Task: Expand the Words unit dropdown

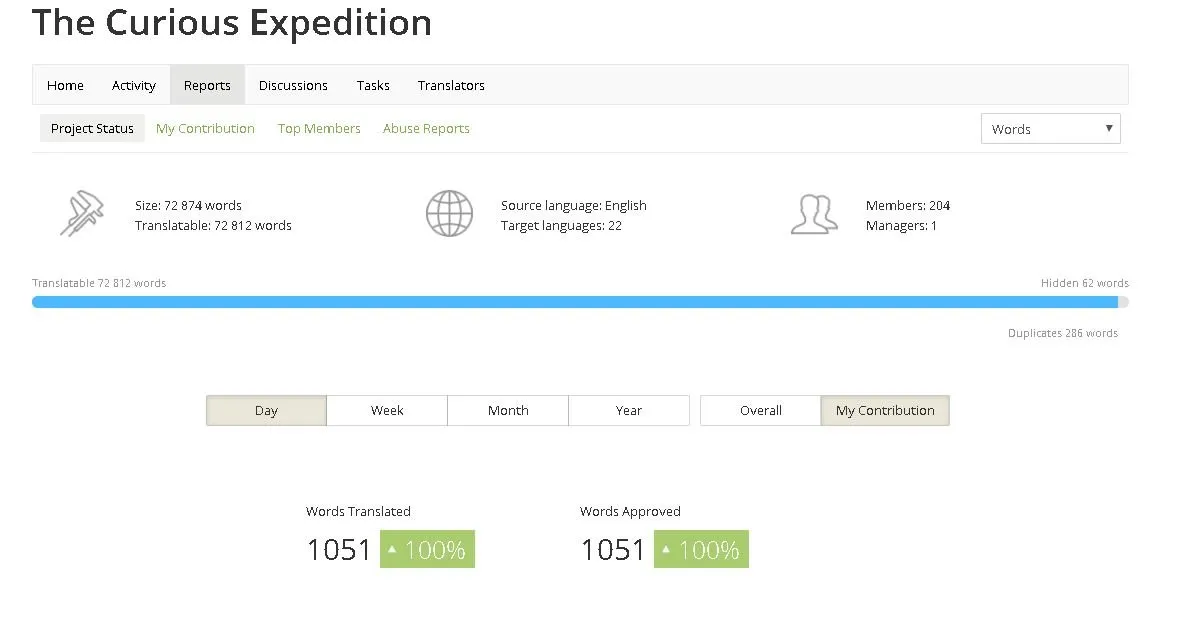Action: click(x=1050, y=129)
